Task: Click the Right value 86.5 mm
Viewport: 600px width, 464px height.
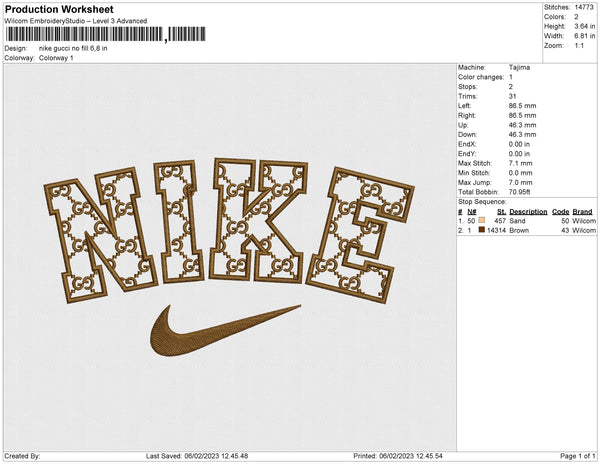Action: [522, 115]
